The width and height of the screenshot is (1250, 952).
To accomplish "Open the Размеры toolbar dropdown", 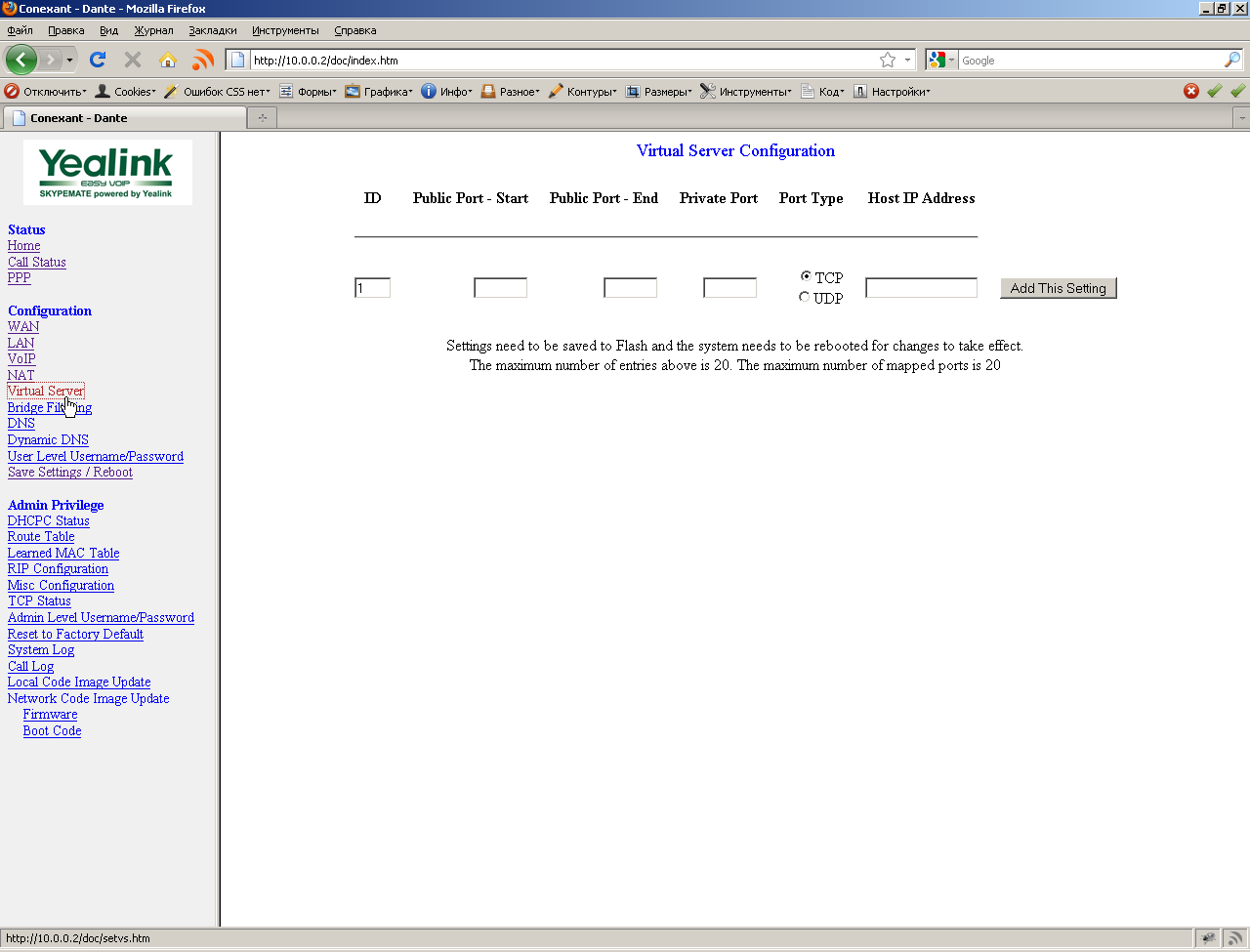I will pyautogui.click(x=658, y=92).
